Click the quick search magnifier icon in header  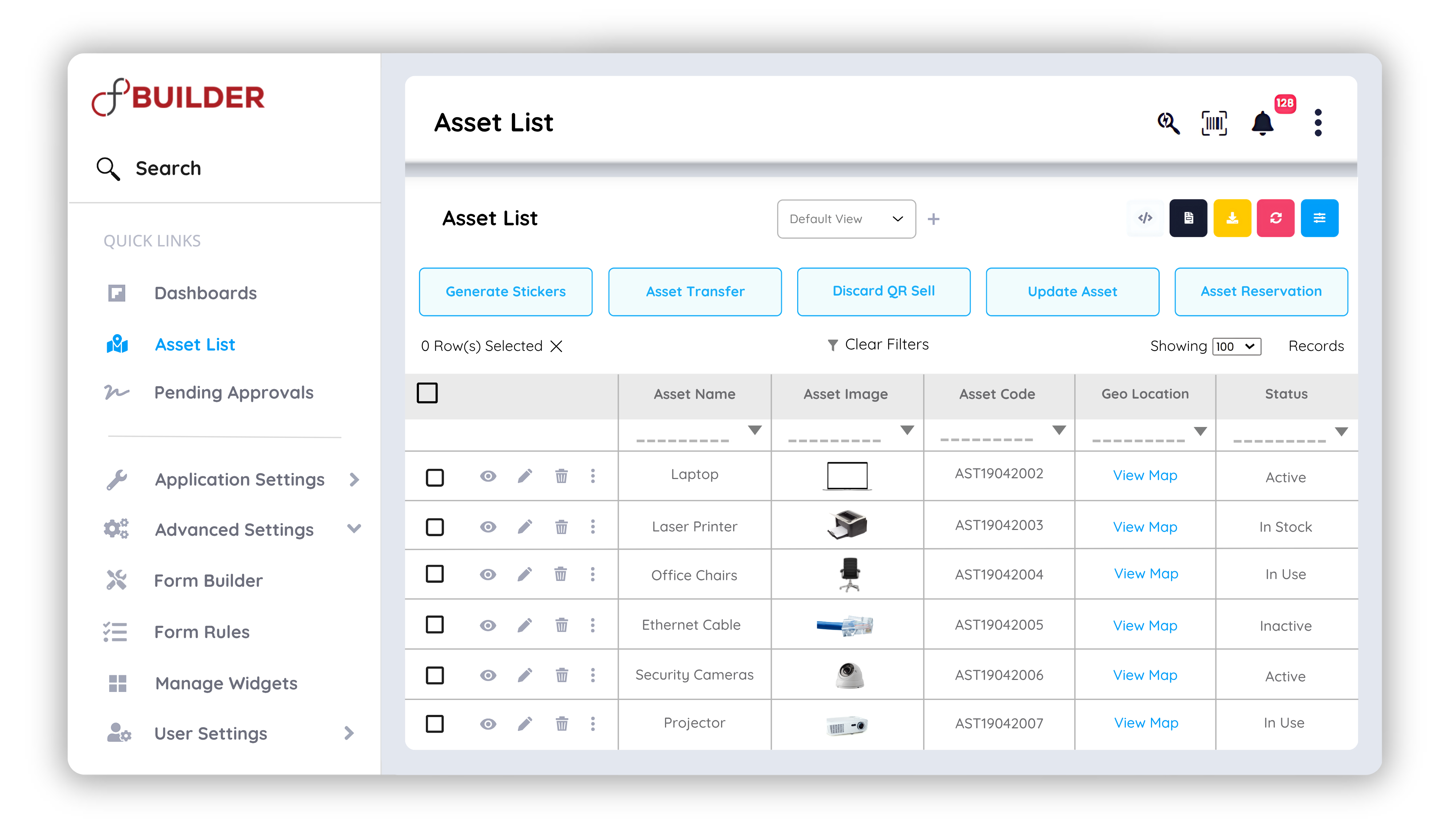coord(1168,123)
